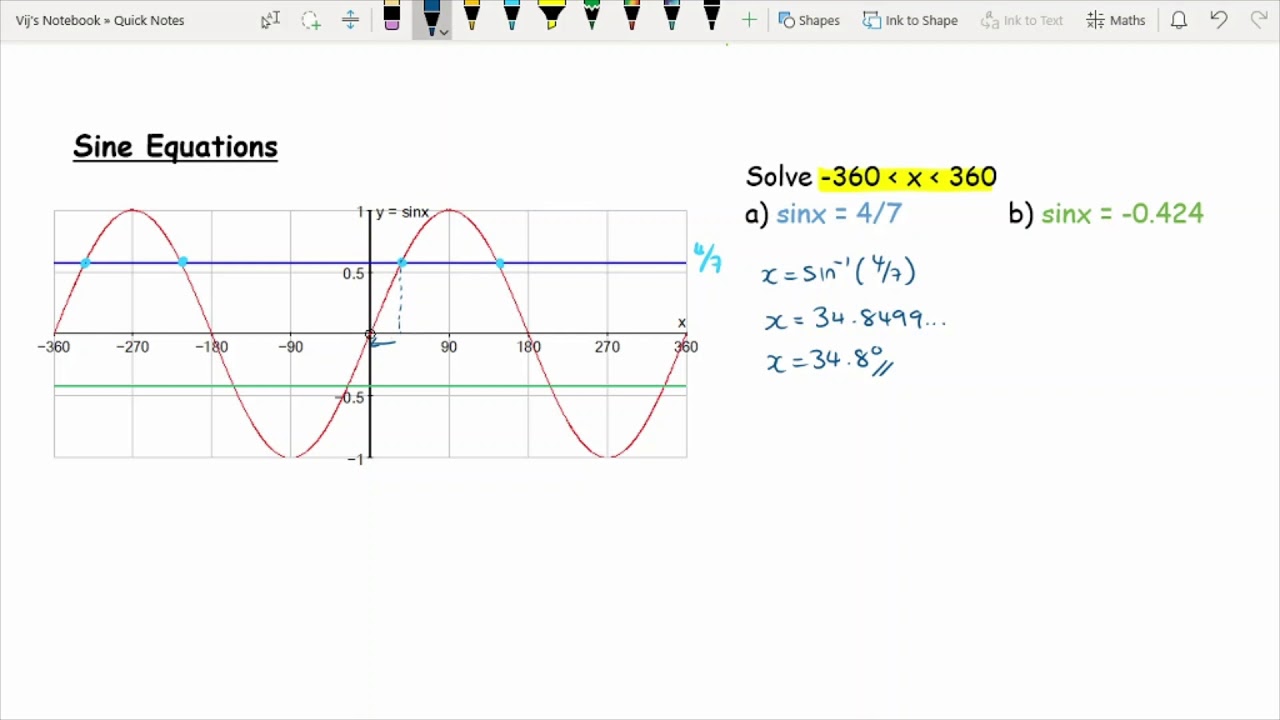
Task: Choose the yellow highlighter
Action: (x=552, y=16)
